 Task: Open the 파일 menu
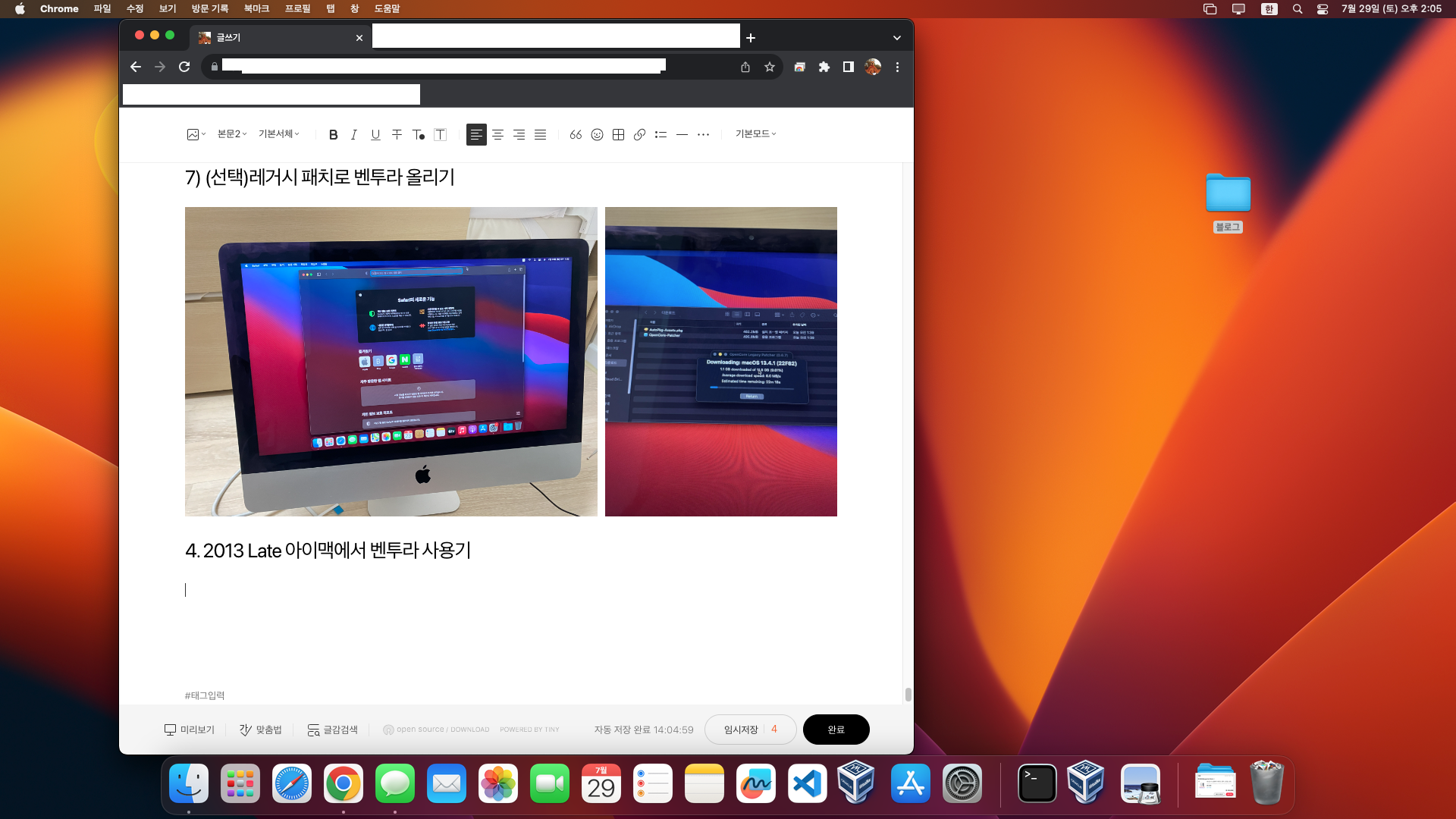[102, 8]
